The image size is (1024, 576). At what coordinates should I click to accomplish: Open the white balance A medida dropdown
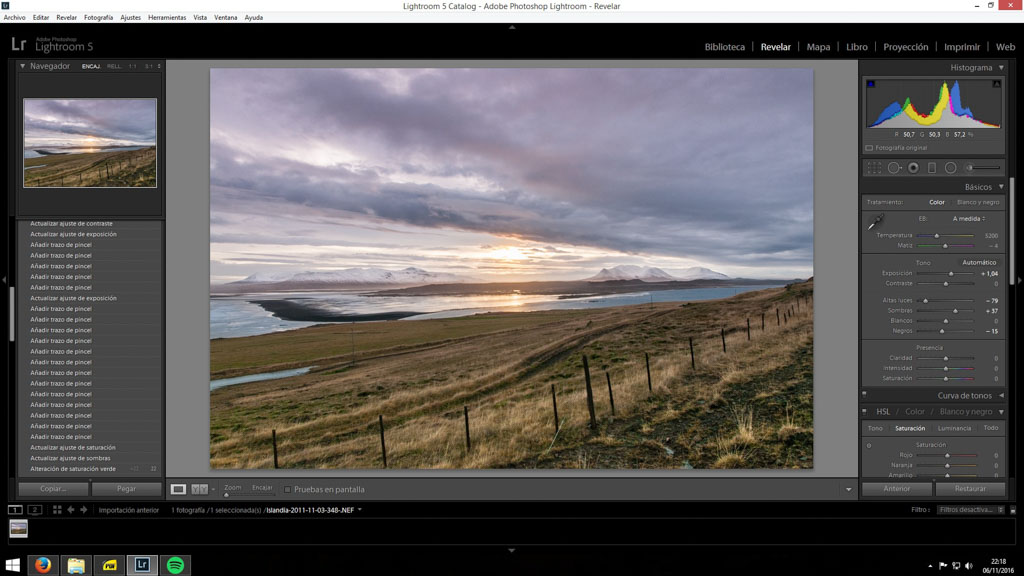coord(968,218)
